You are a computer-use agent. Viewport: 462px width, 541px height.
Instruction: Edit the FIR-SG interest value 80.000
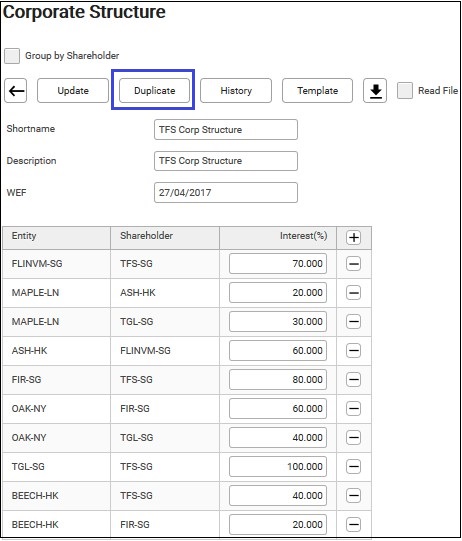278,380
